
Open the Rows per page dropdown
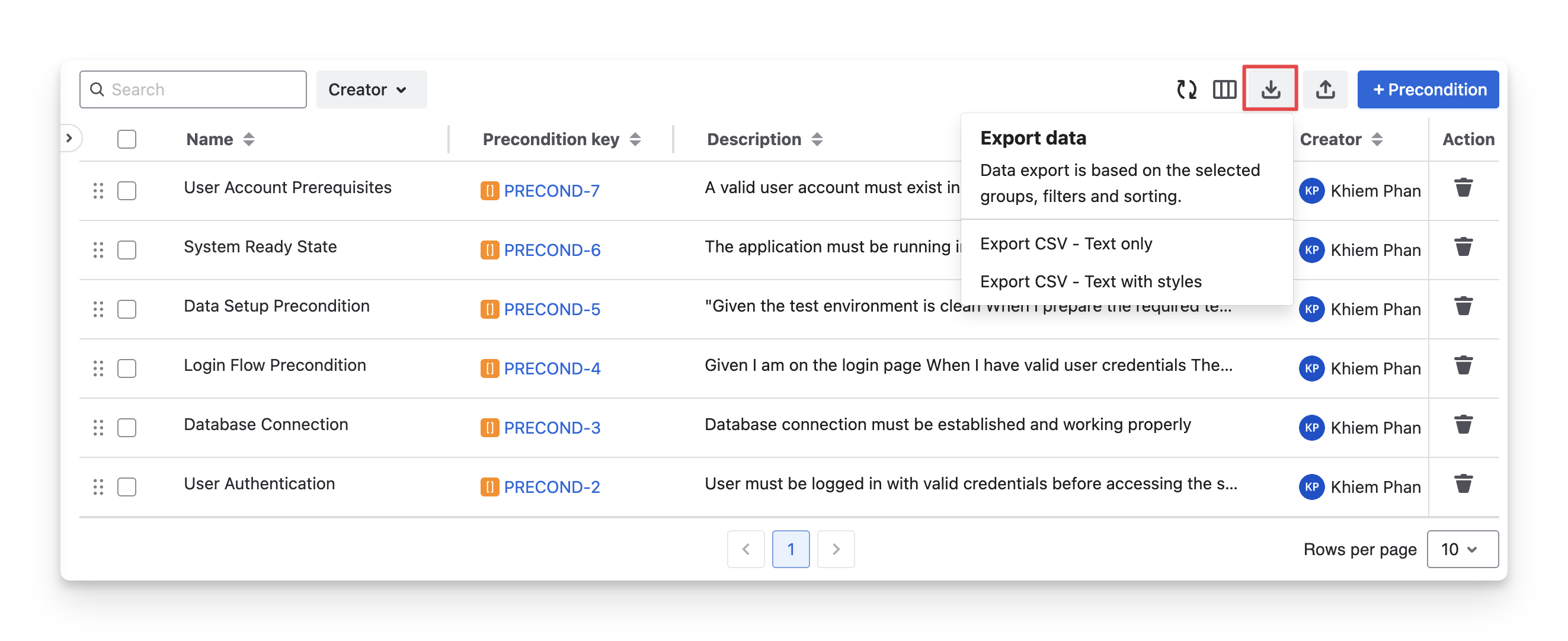(1461, 549)
